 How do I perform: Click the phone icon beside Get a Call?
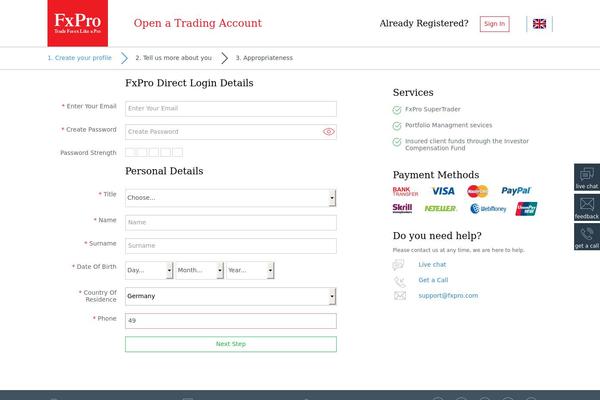pyautogui.click(x=399, y=282)
